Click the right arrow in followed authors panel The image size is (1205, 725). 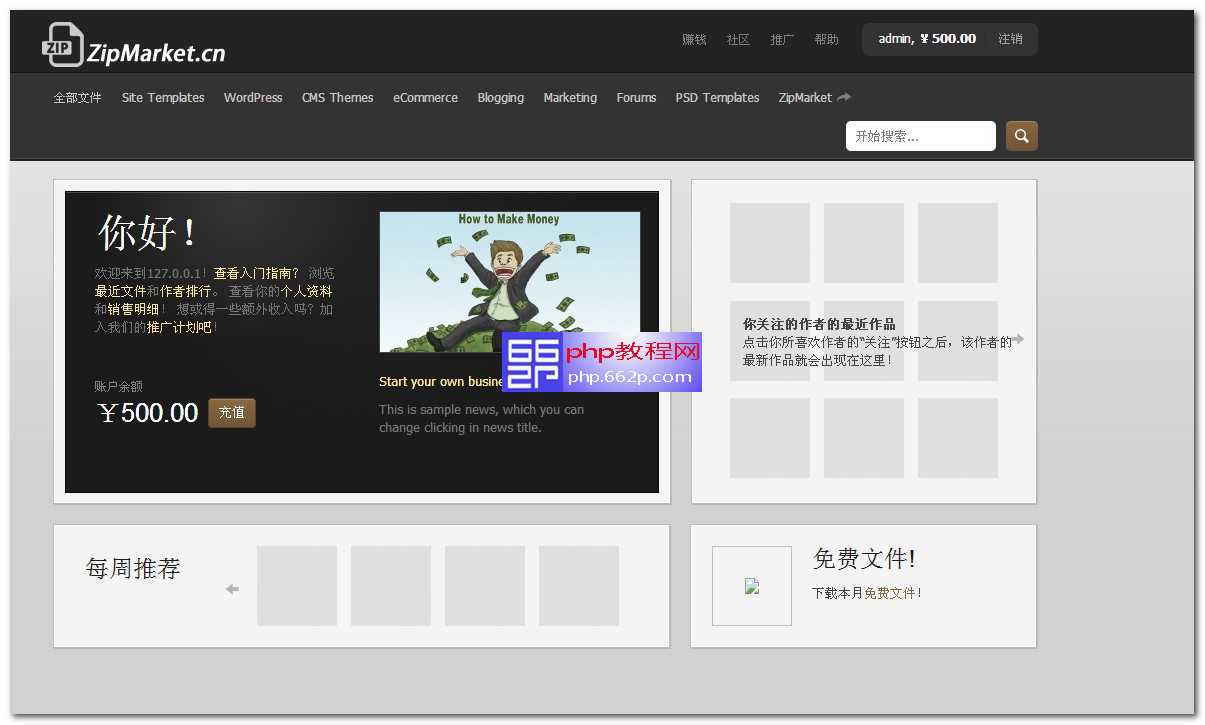click(1018, 339)
